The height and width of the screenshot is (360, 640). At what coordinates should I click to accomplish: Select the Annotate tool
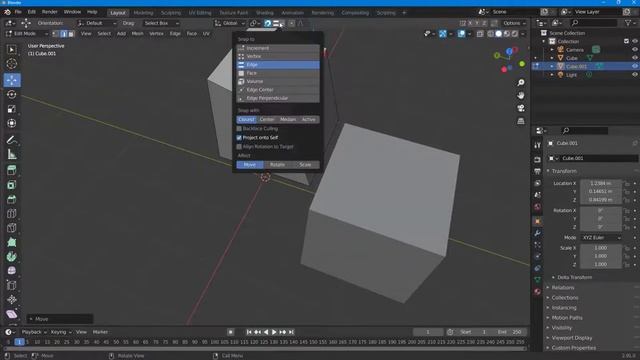[12, 140]
